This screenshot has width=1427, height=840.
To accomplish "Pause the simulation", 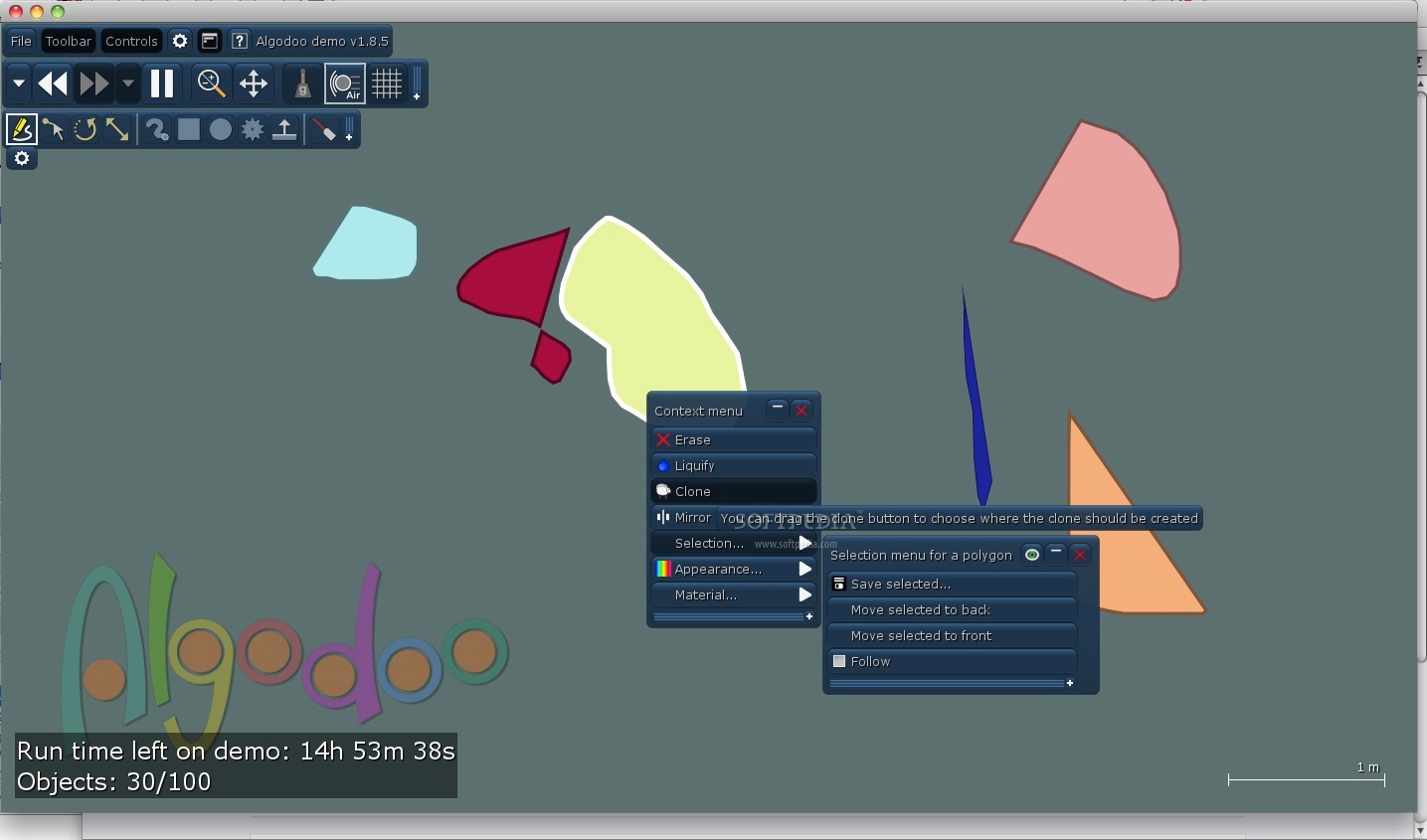I will tap(162, 84).
